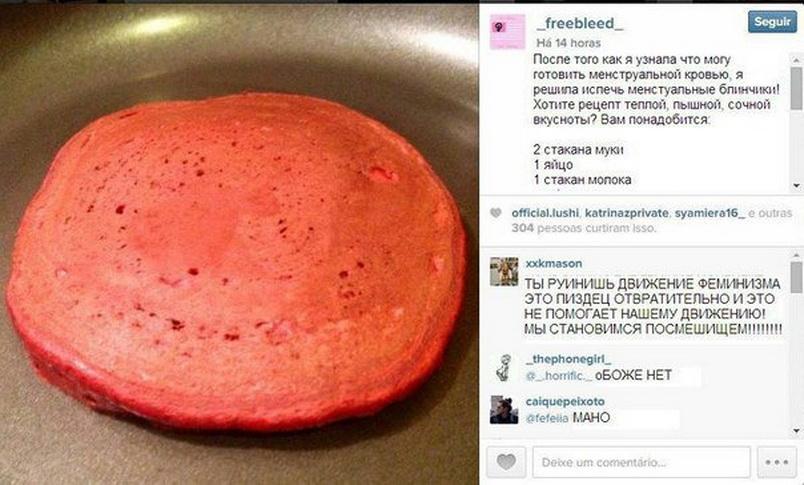Open katrinazprivate profile link

coord(626,213)
